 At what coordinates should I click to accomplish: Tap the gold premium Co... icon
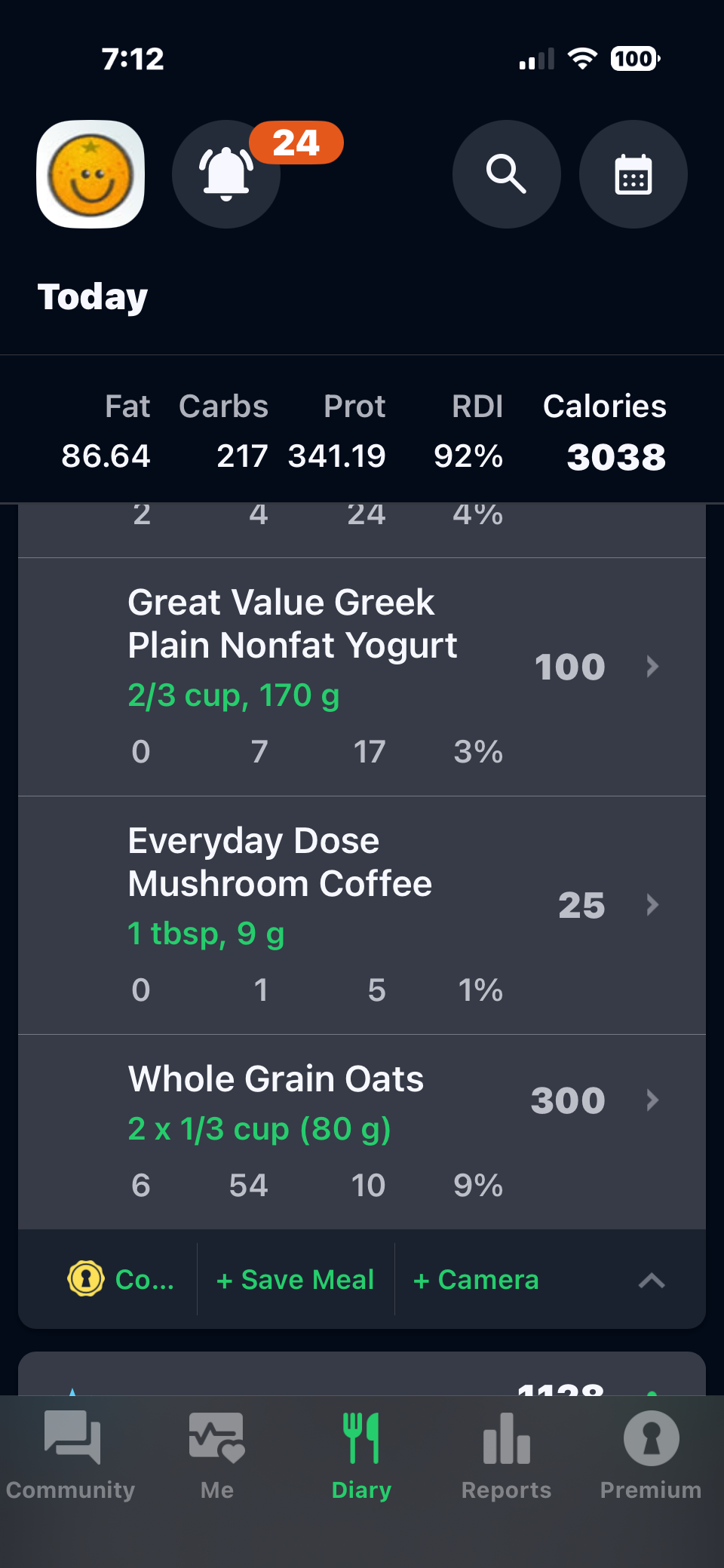tap(87, 1279)
